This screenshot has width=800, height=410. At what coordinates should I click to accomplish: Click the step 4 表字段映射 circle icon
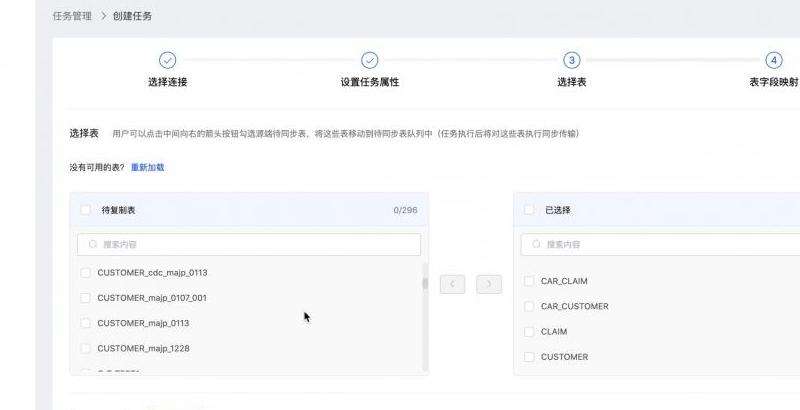[x=773, y=60]
